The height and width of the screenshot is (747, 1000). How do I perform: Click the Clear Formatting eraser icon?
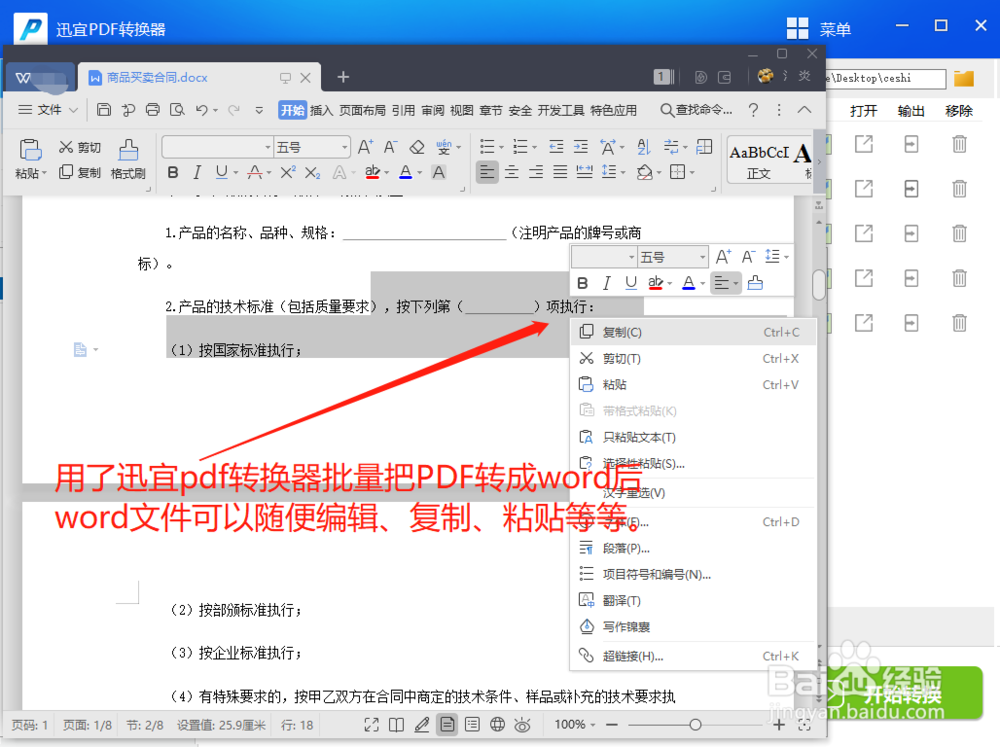click(416, 147)
